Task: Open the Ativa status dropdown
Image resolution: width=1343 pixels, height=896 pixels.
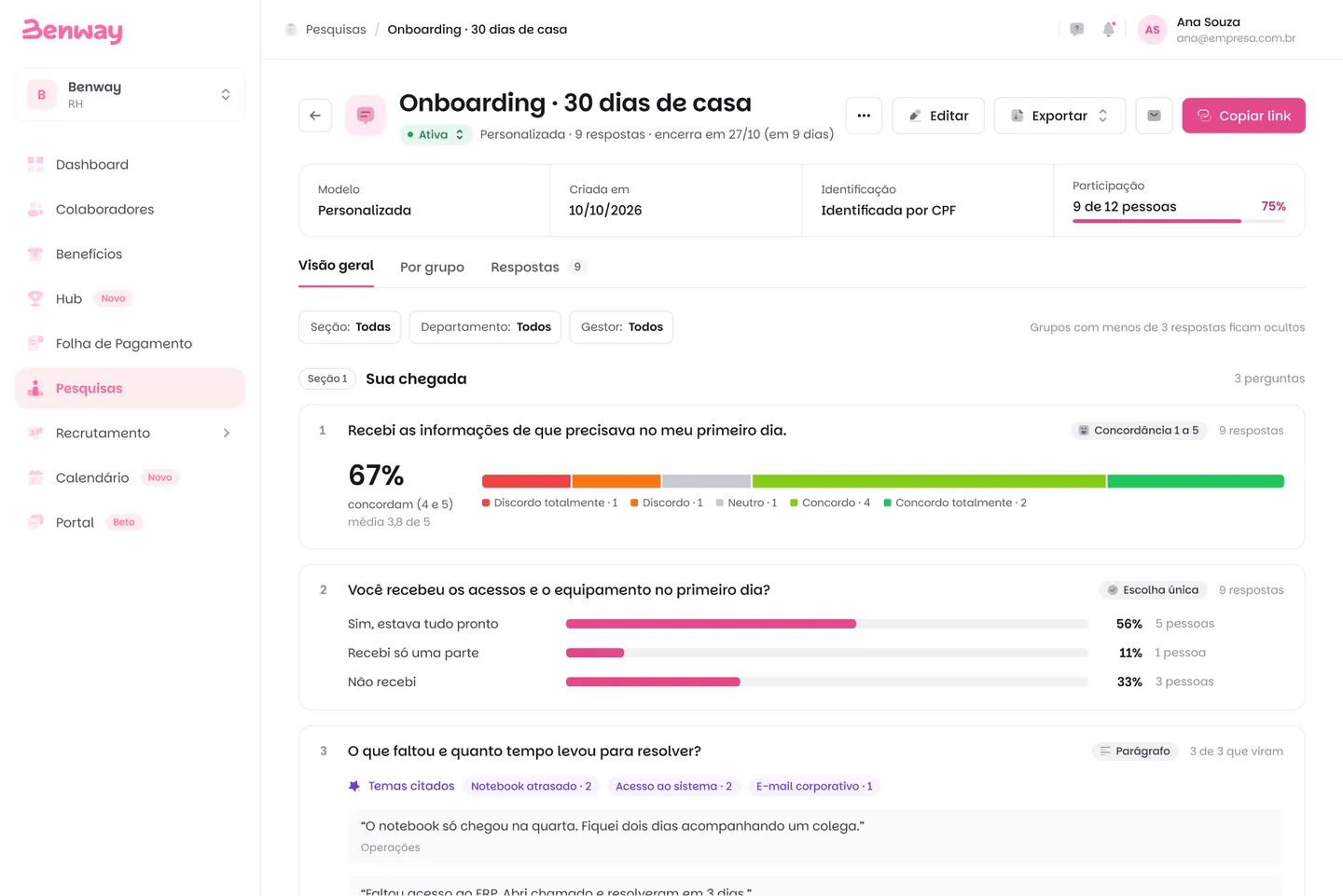Action: [x=436, y=134]
